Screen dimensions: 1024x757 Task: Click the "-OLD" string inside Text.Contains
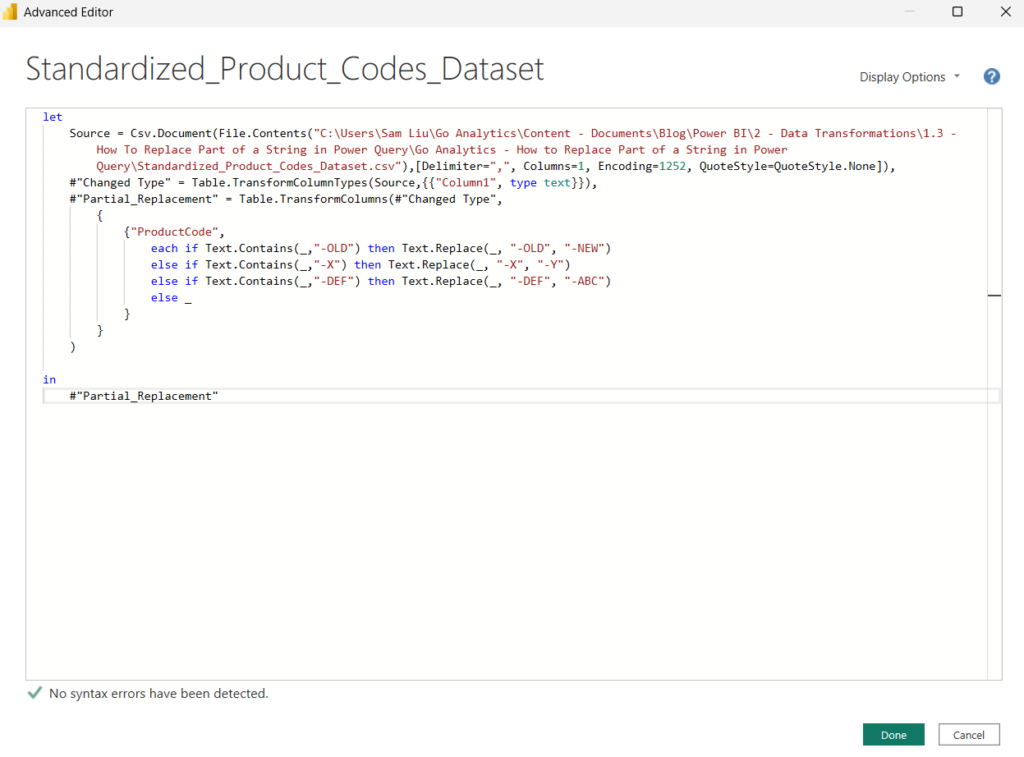tap(334, 248)
